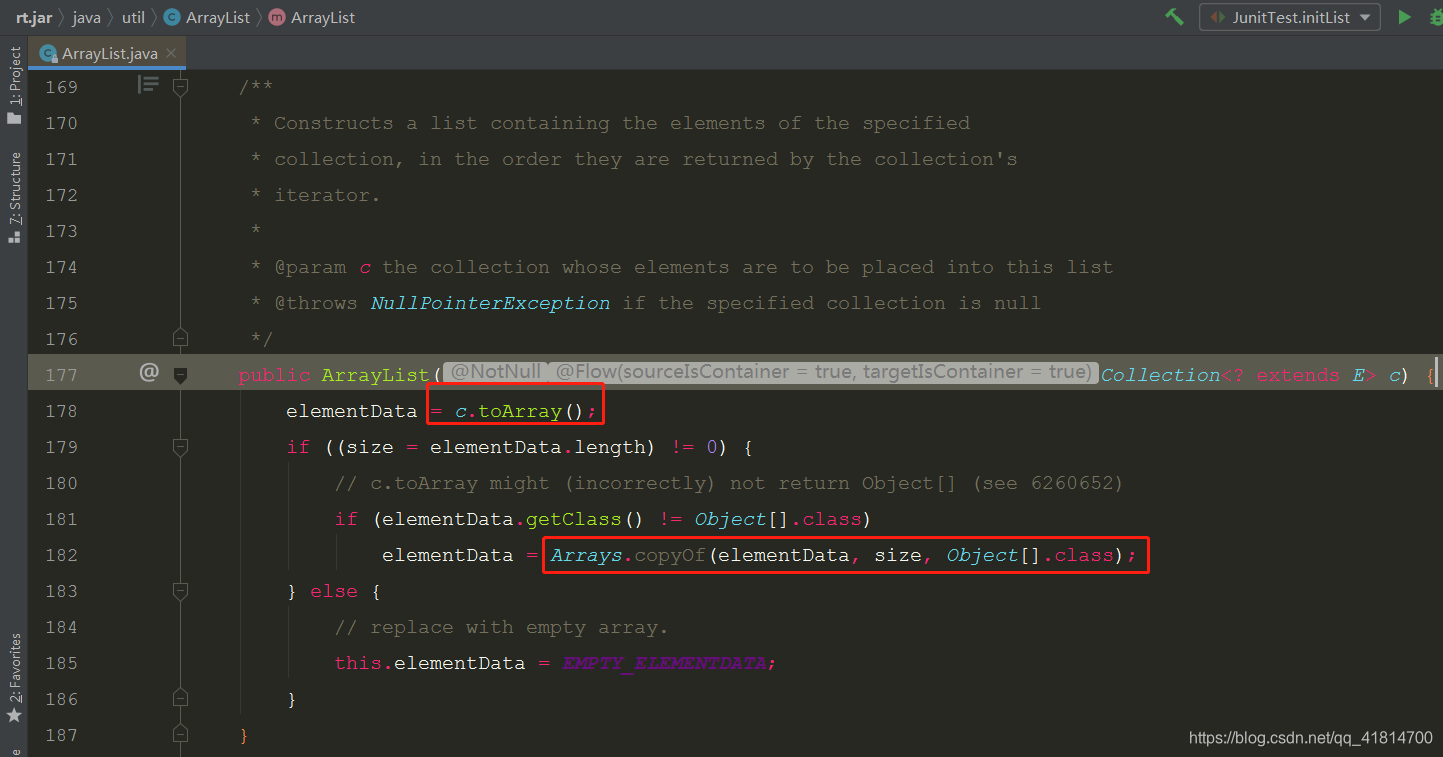1443x757 pixels.
Task: Click the java package breadcrumb
Action: point(87,17)
